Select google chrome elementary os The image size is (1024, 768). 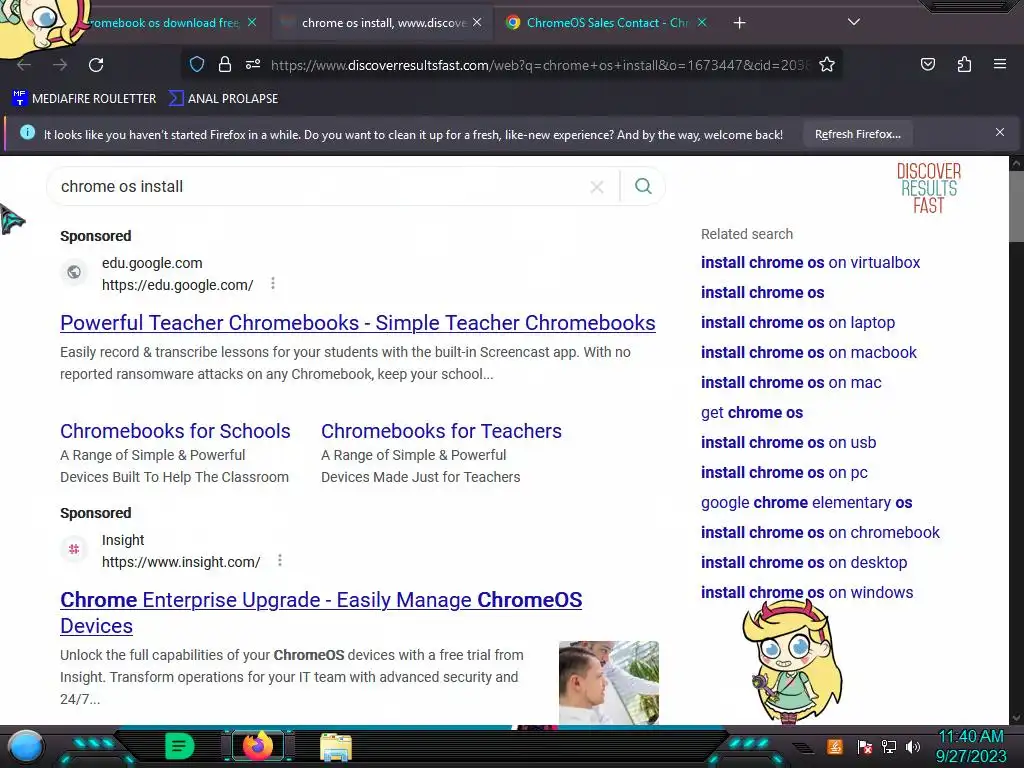(807, 503)
